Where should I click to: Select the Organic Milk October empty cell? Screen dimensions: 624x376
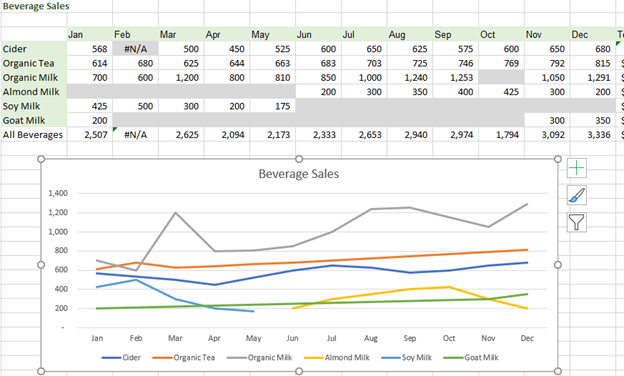(x=501, y=78)
